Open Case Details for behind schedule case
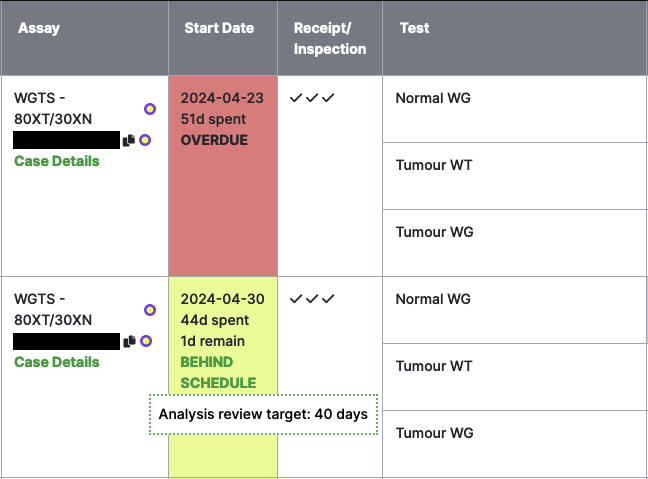The height and width of the screenshot is (479, 648). (x=57, y=362)
